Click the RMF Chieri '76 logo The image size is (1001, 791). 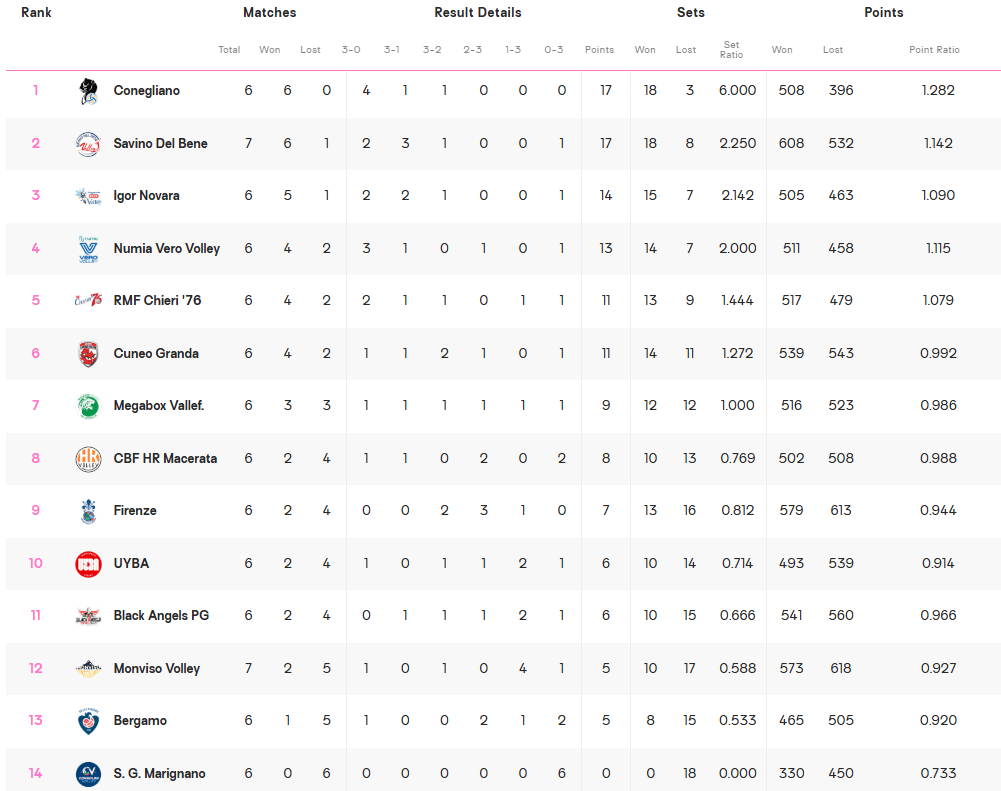point(88,301)
